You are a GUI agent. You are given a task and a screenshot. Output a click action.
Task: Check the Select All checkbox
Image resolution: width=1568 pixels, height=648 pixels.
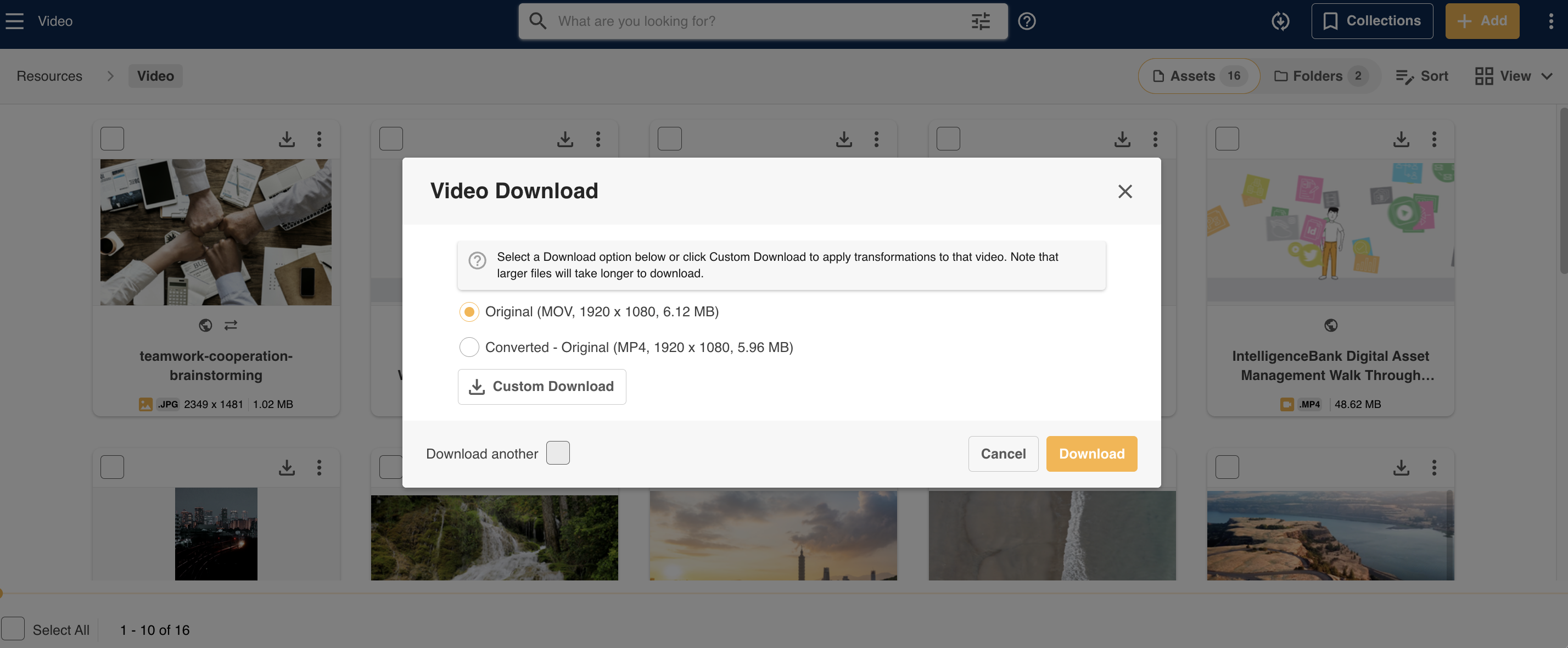pos(13,629)
